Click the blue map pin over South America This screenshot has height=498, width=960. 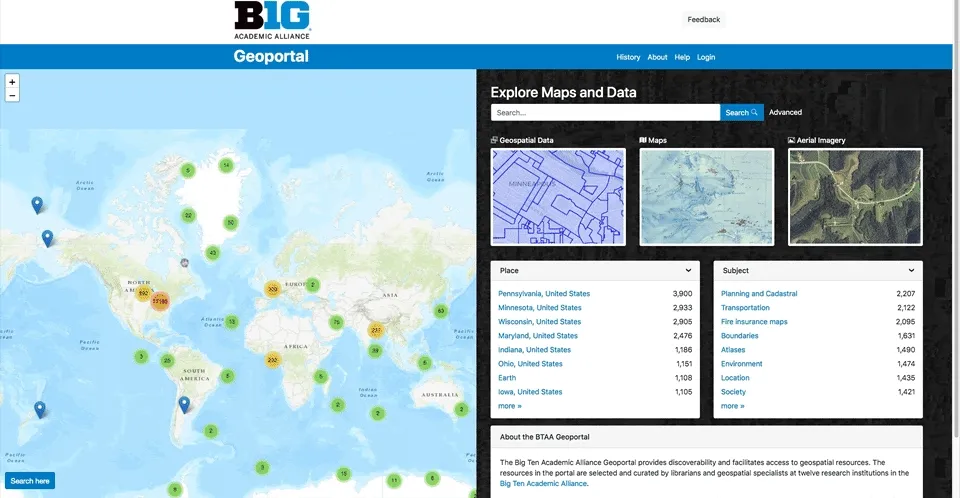184,403
